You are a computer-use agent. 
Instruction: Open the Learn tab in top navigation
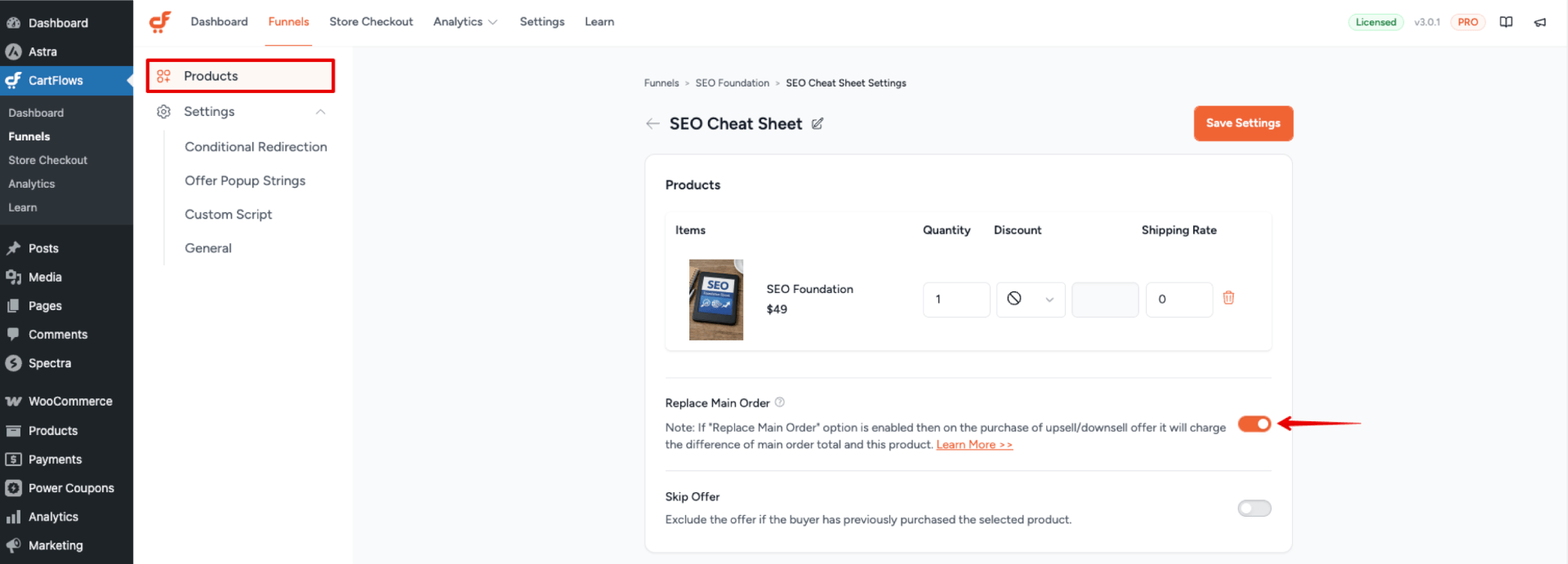point(599,22)
